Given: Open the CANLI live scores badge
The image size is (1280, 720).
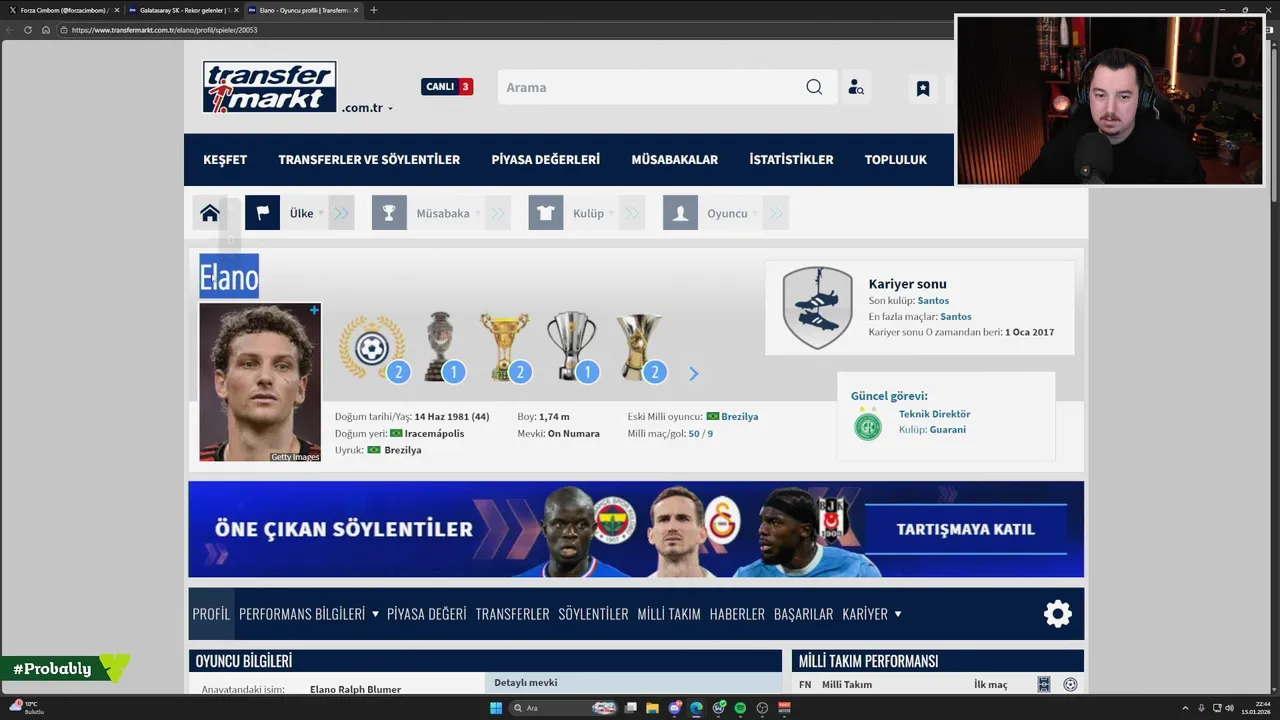Looking at the screenshot, I should point(447,87).
